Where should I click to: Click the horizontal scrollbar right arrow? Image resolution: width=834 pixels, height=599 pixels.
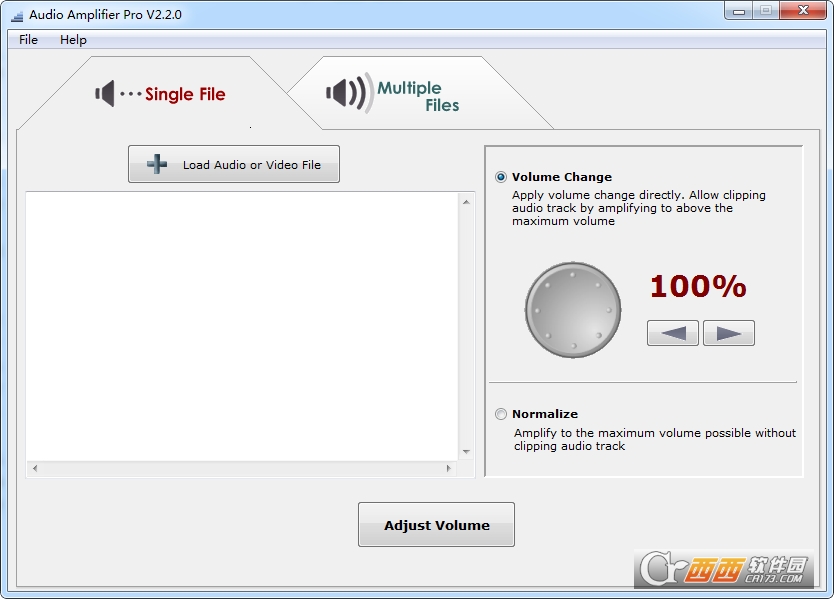[x=449, y=468]
